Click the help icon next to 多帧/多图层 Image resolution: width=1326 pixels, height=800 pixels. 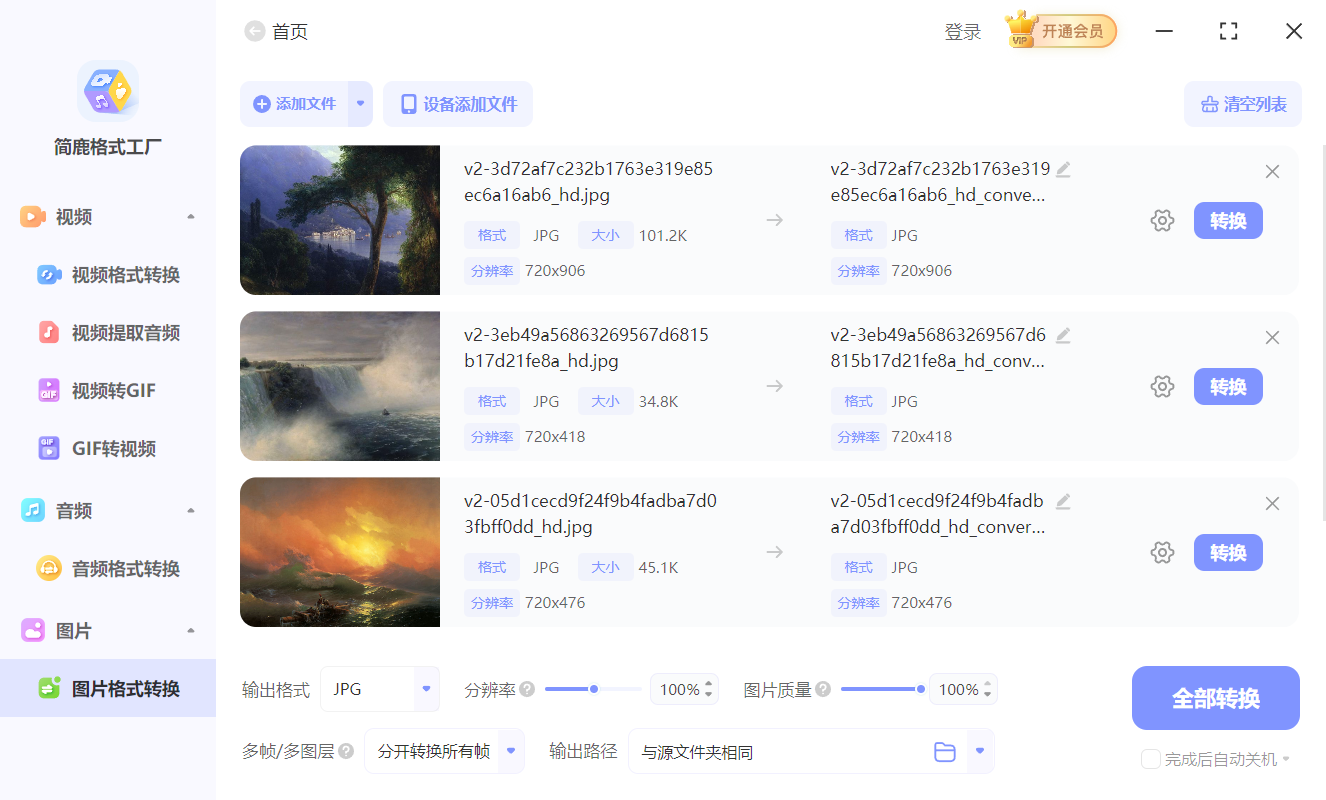[346, 751]
